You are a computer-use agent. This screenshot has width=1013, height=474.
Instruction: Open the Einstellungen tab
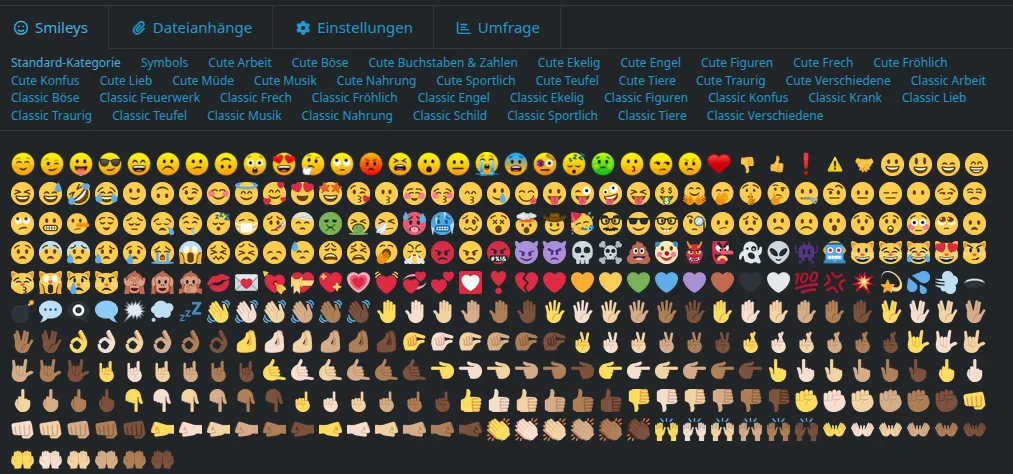click(x=354, y=28)
